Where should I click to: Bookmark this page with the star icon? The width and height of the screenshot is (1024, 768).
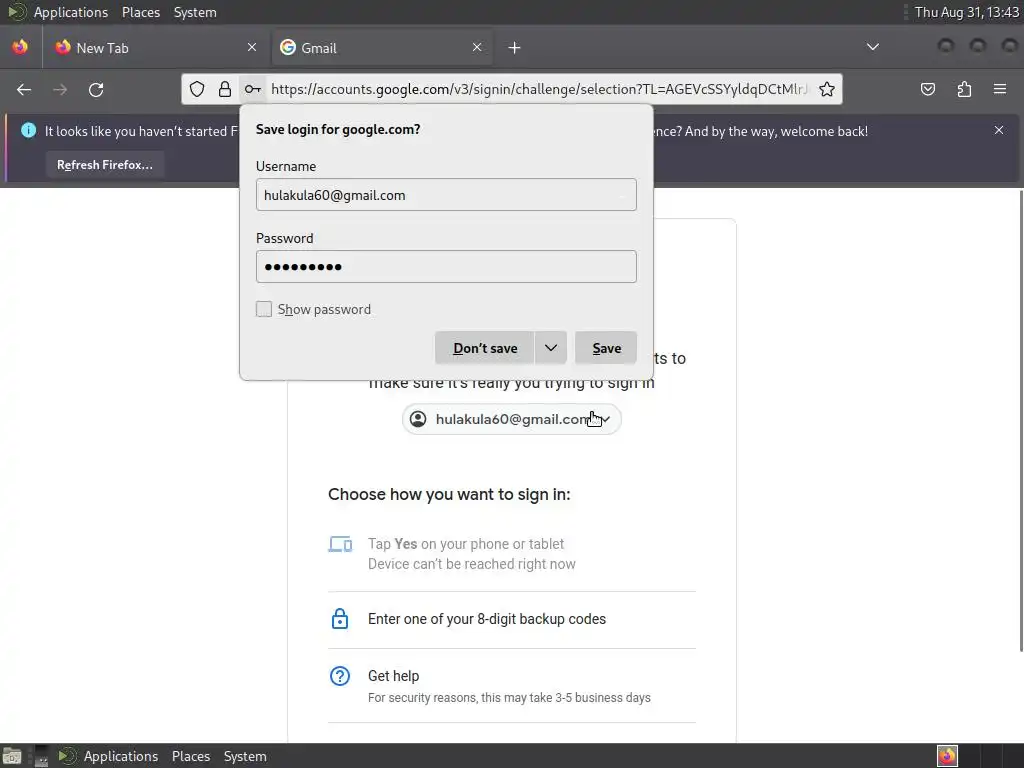click(x=827, y=89)
